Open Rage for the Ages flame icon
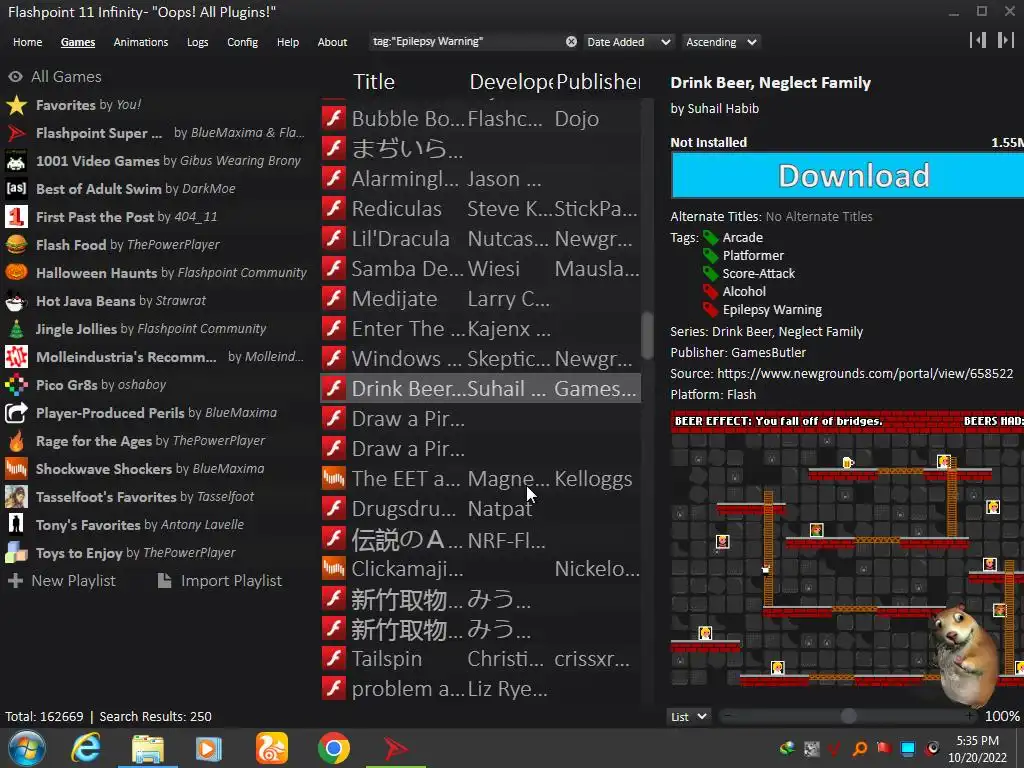This screenshot has height=768, width=1024. pyautogui.click(x=16, y=441)
